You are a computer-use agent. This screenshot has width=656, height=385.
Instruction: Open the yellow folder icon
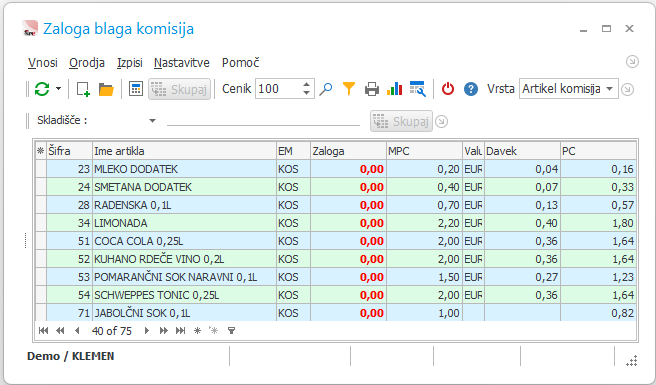click(106, 89)
